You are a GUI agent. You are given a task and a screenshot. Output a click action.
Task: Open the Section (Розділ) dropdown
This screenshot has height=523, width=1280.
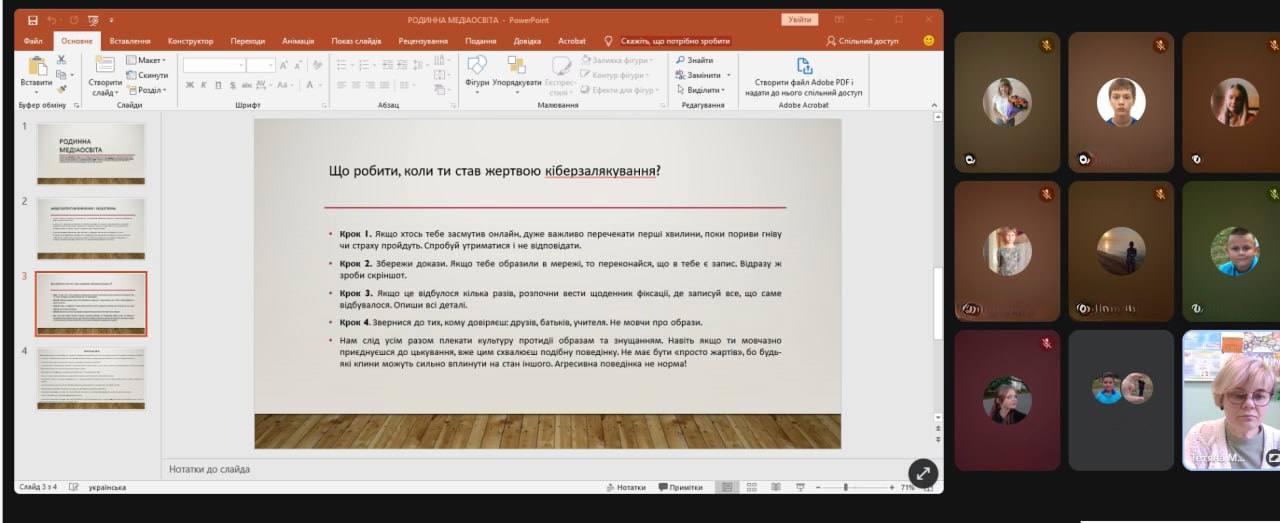click(x=150, y=89)
